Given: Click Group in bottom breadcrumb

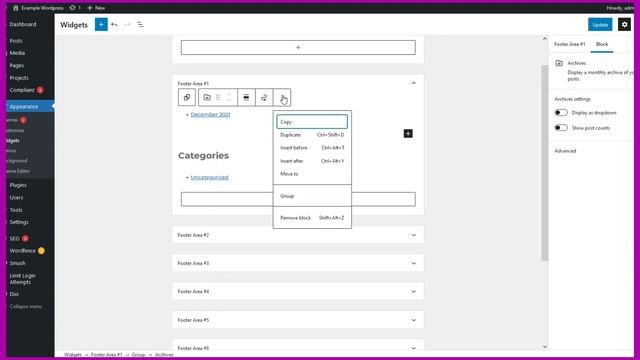Looking at the screenshot, I should (138, 355).
